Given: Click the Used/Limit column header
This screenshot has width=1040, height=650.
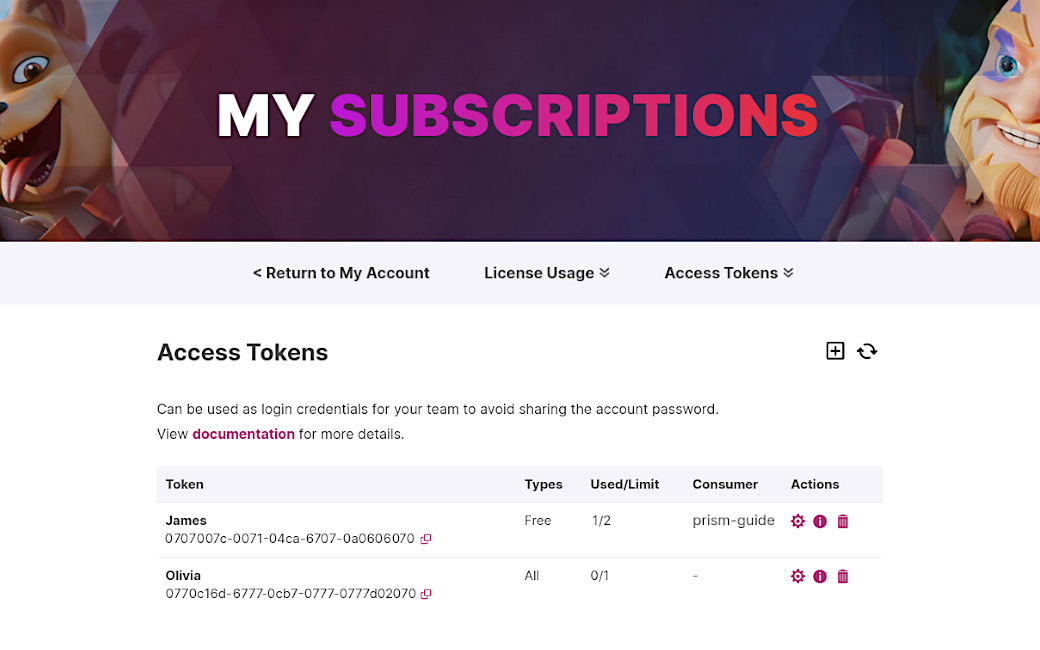Looking at the screenshot, I should (x=624, y=484).
